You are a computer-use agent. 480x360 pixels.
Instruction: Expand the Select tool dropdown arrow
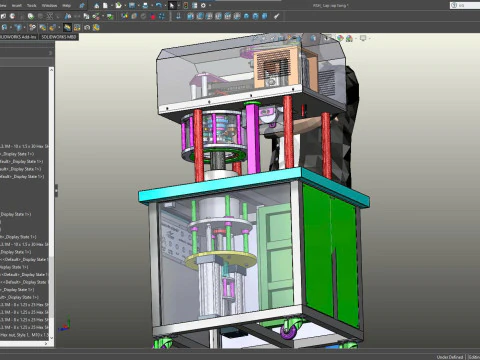click(178, 6)
